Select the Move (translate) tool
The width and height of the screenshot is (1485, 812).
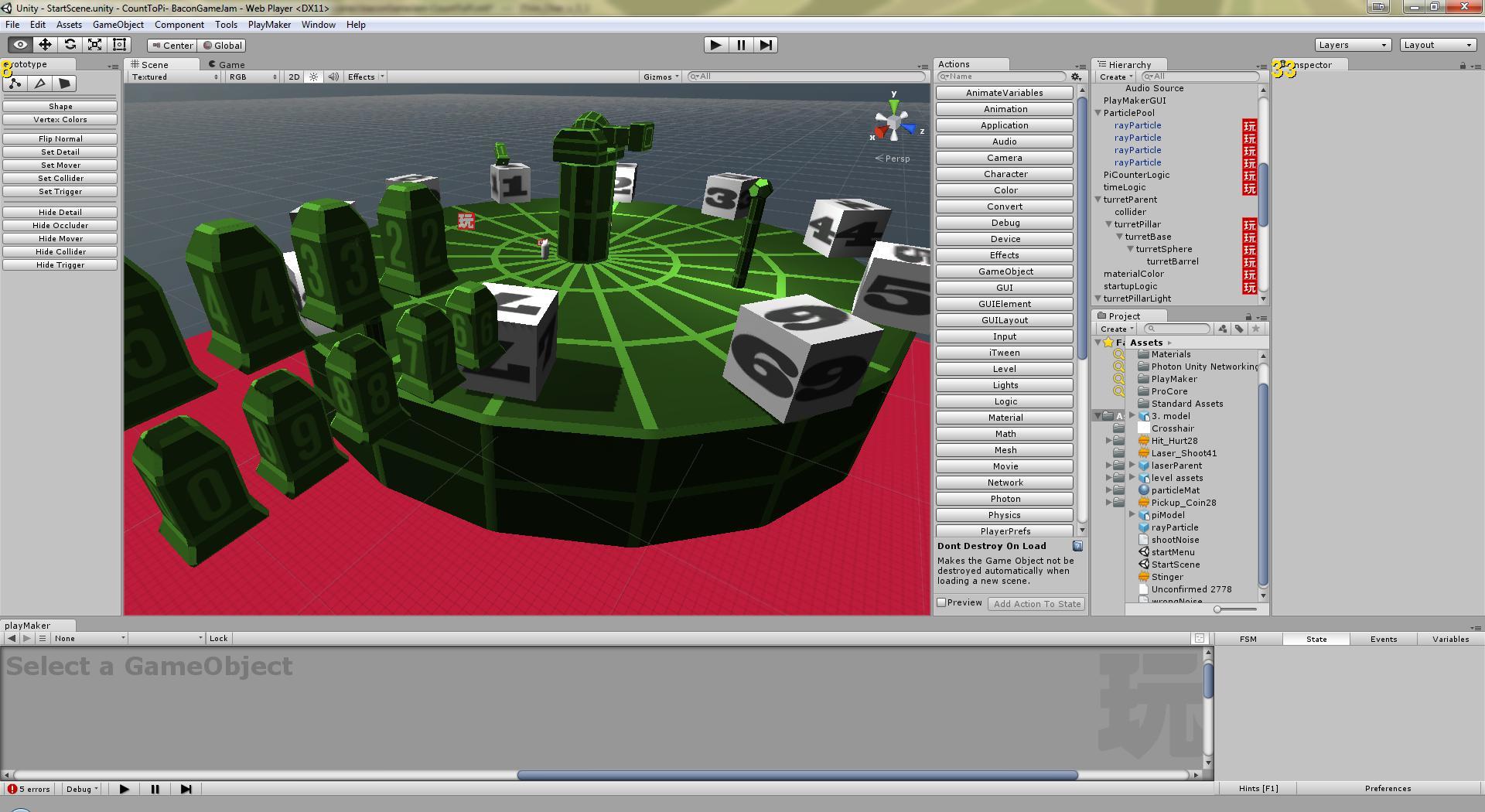coord(45,45)
